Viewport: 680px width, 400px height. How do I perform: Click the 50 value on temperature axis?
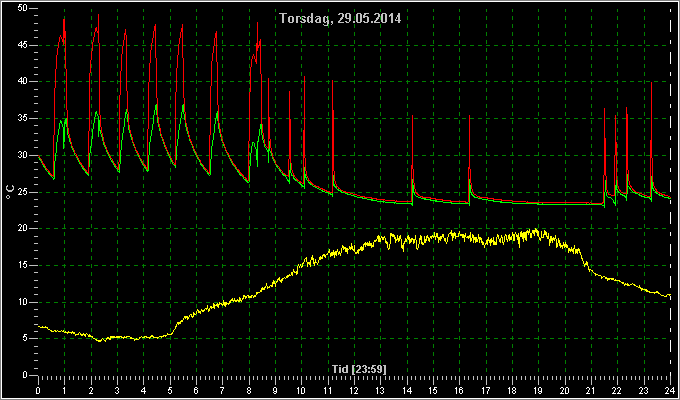(x=23, y=9)
